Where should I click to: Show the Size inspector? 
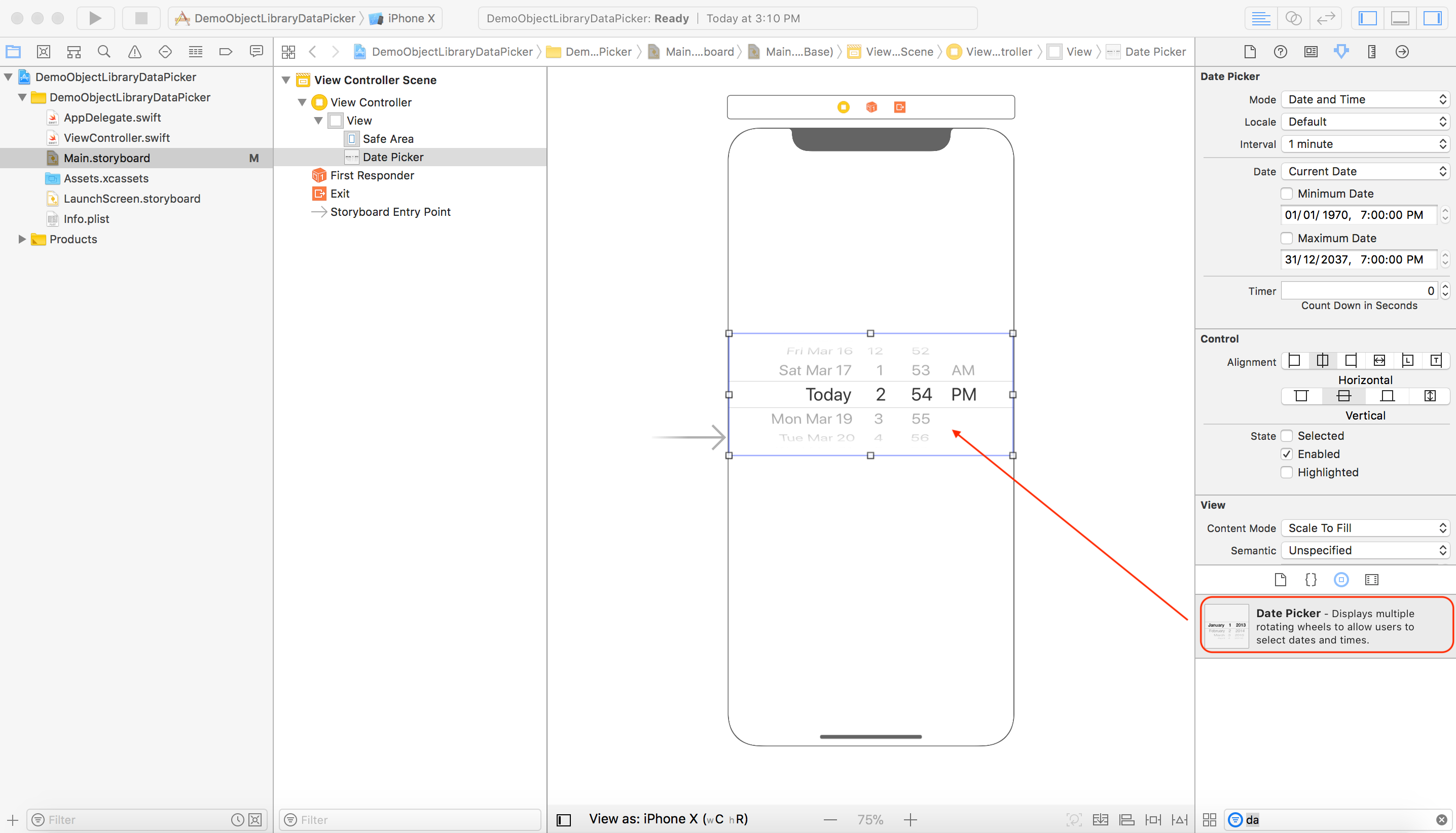coord(1372,52)
